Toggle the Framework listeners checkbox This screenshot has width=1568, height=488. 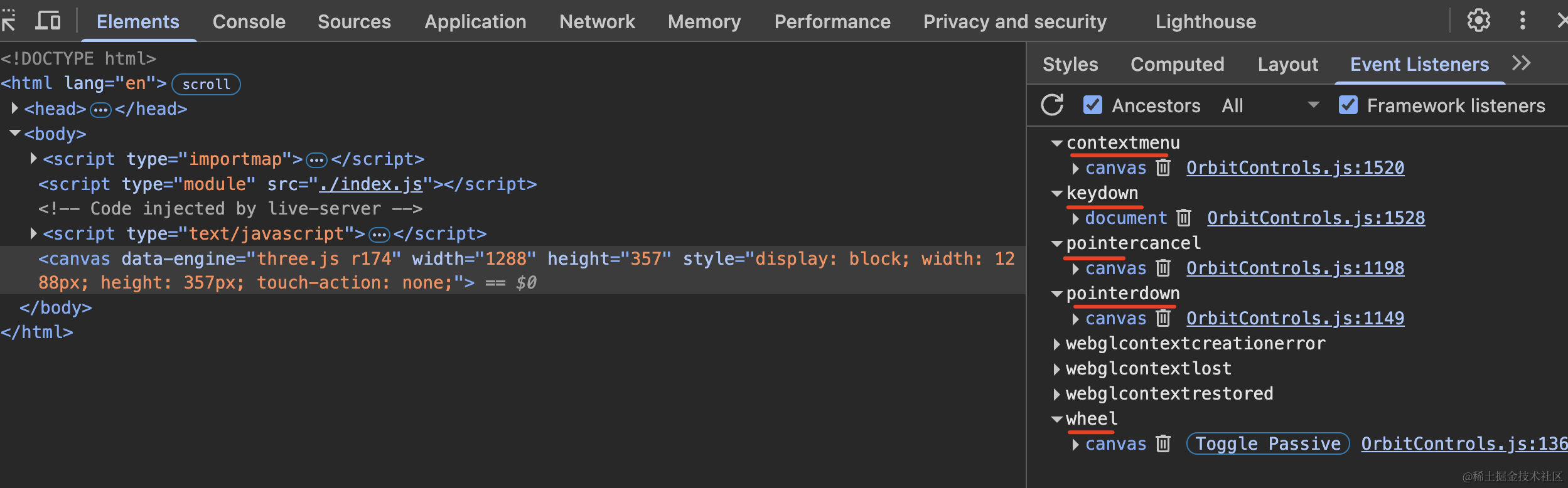point(1348,105)
